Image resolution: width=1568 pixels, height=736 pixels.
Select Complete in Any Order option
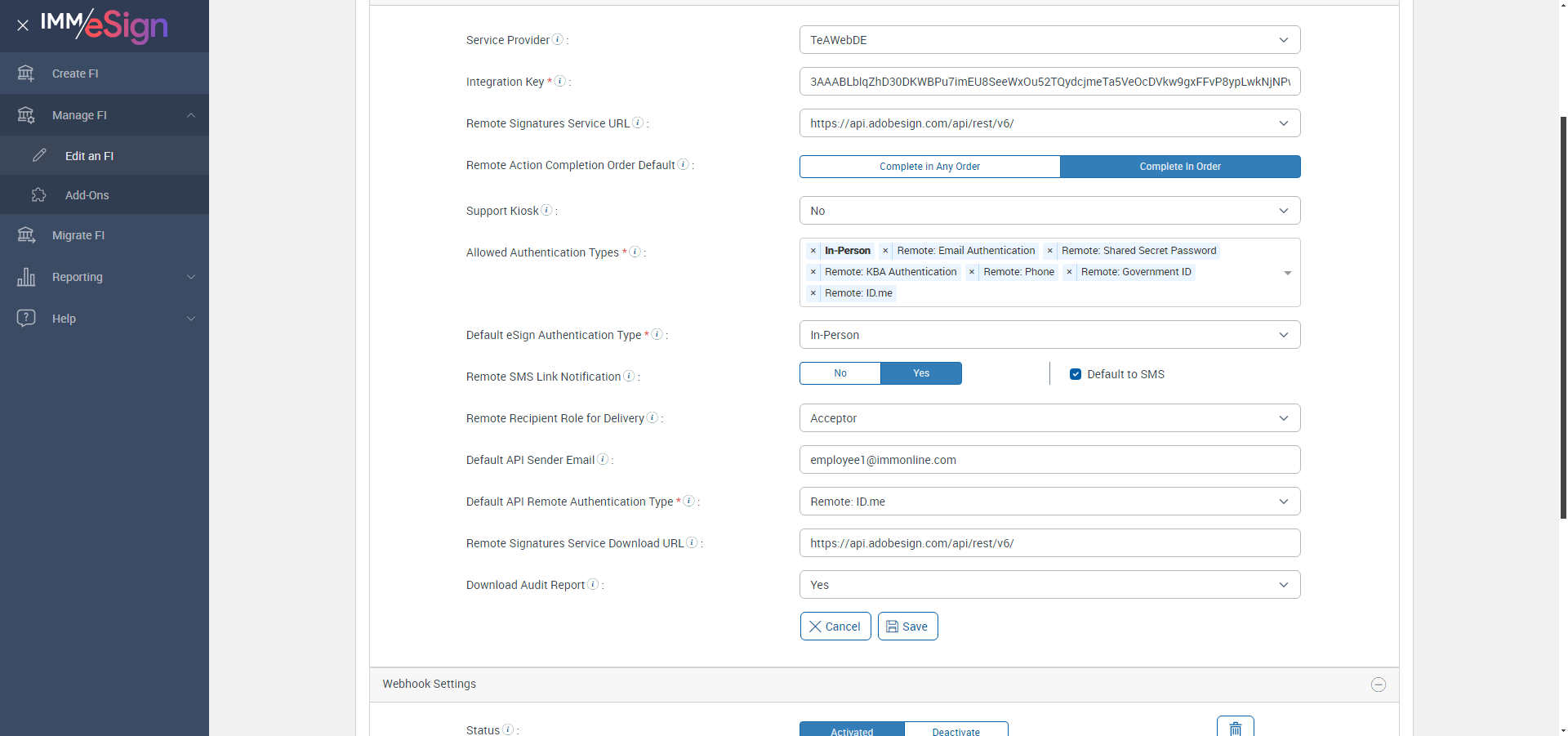[929, 167]
